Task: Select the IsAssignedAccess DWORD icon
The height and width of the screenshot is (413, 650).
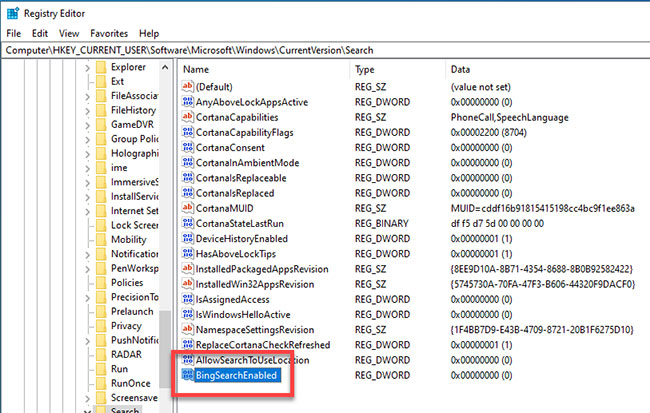Action: point(188,299)
